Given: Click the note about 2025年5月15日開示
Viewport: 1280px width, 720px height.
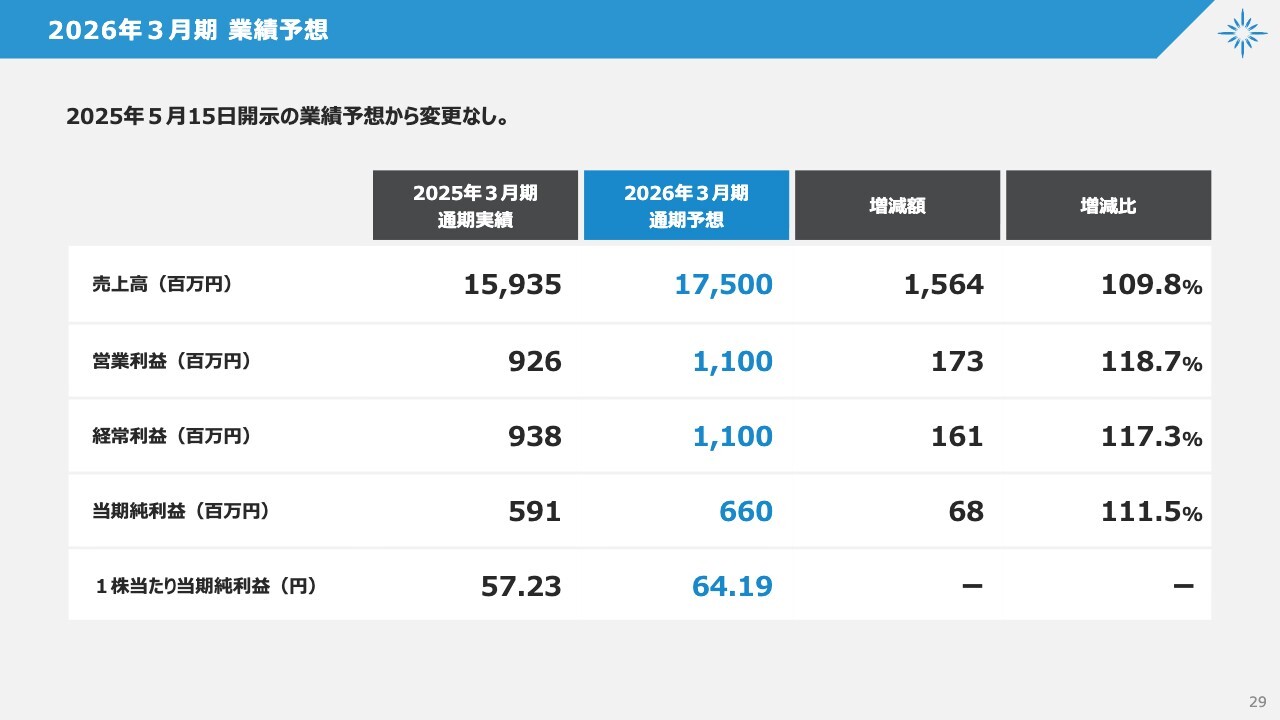Looking at the screenshot, I should point(289,117).
